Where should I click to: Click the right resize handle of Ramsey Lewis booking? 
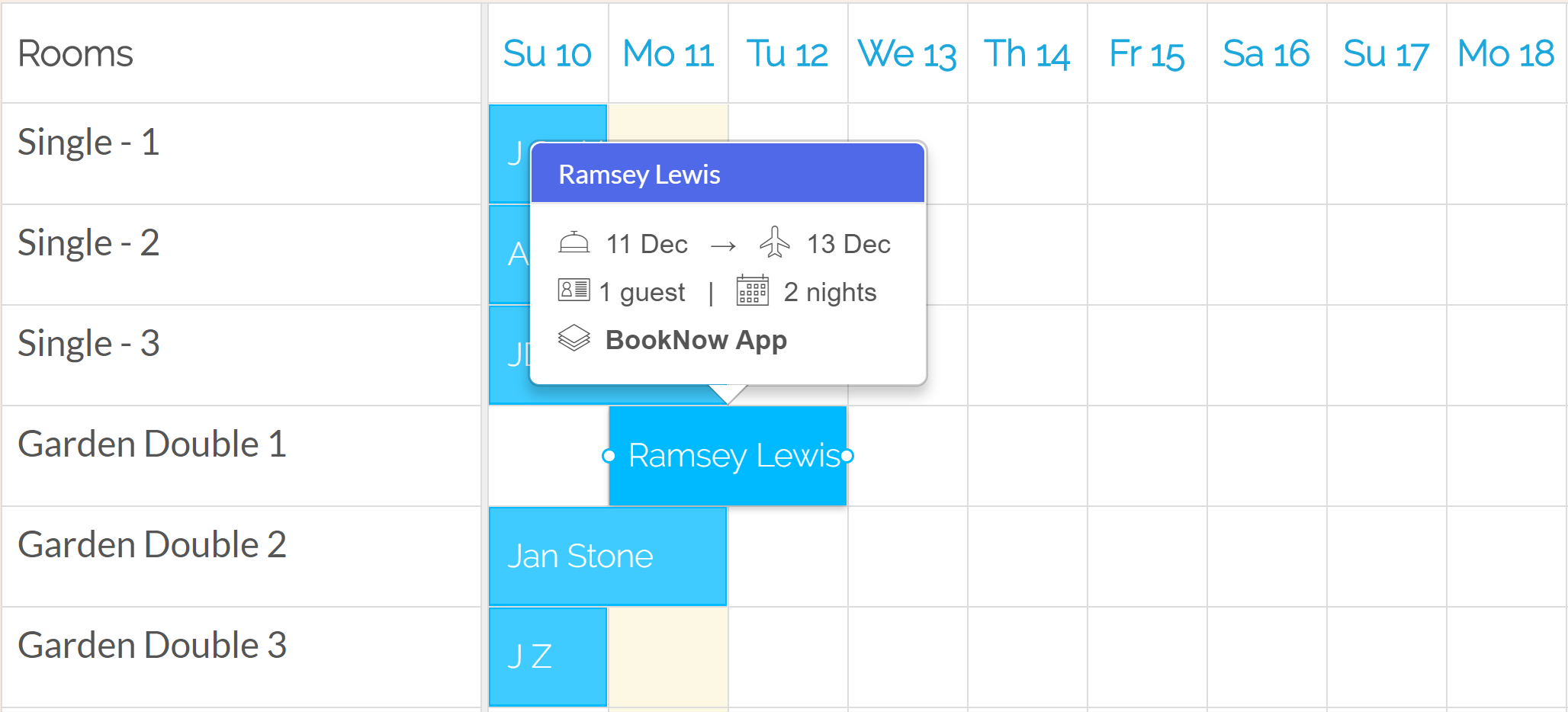[x=847, y=456]
